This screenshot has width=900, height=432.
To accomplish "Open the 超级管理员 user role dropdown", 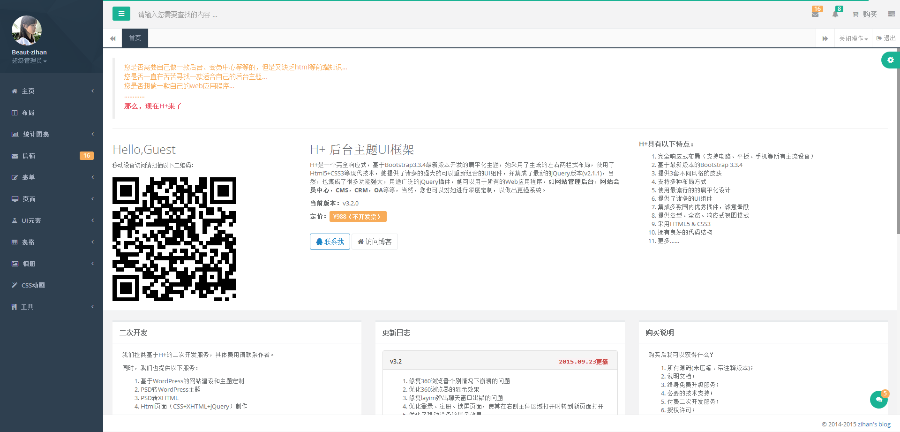I will tap(29, 60).
